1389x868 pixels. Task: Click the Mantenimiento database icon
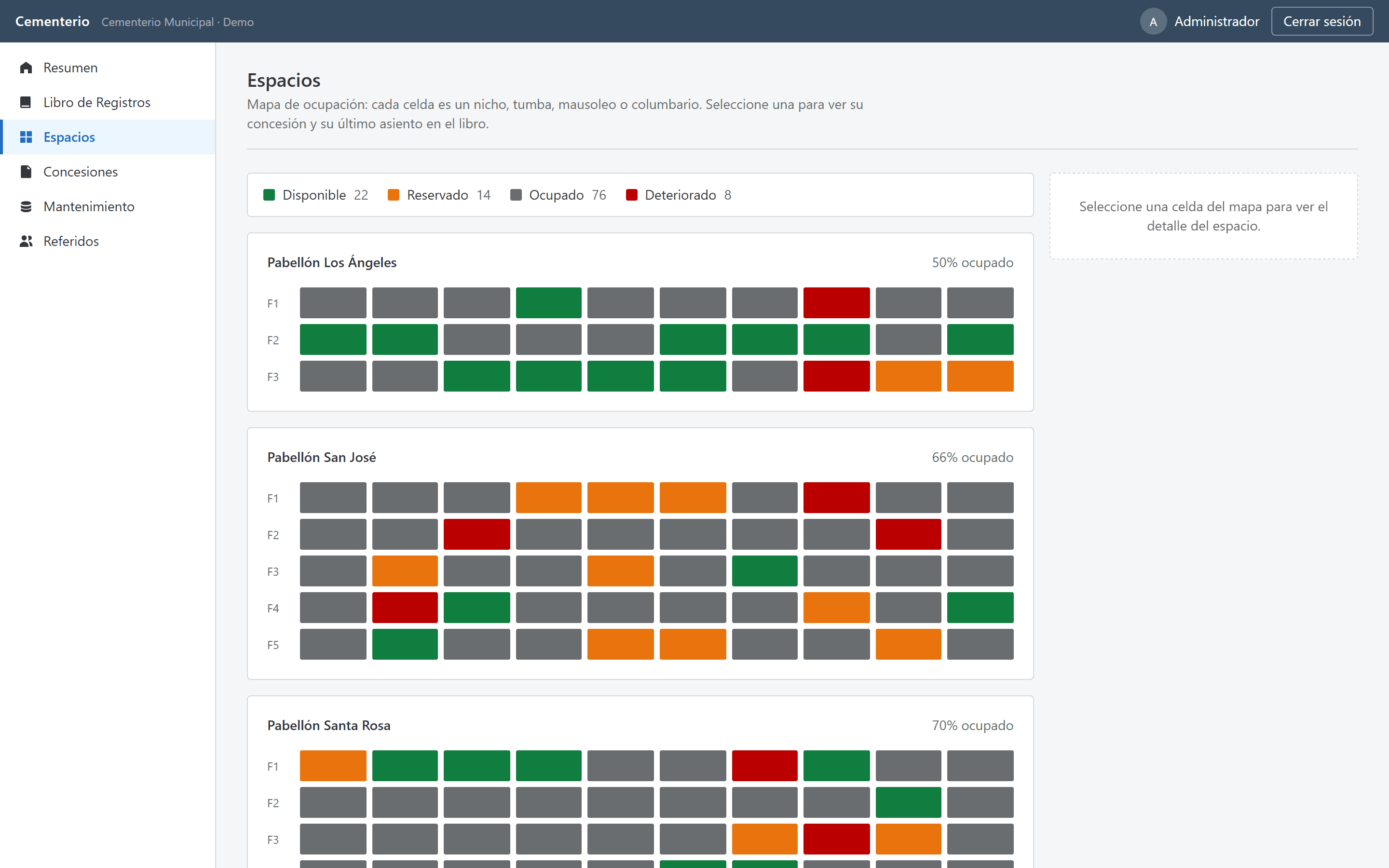point(26,206)
